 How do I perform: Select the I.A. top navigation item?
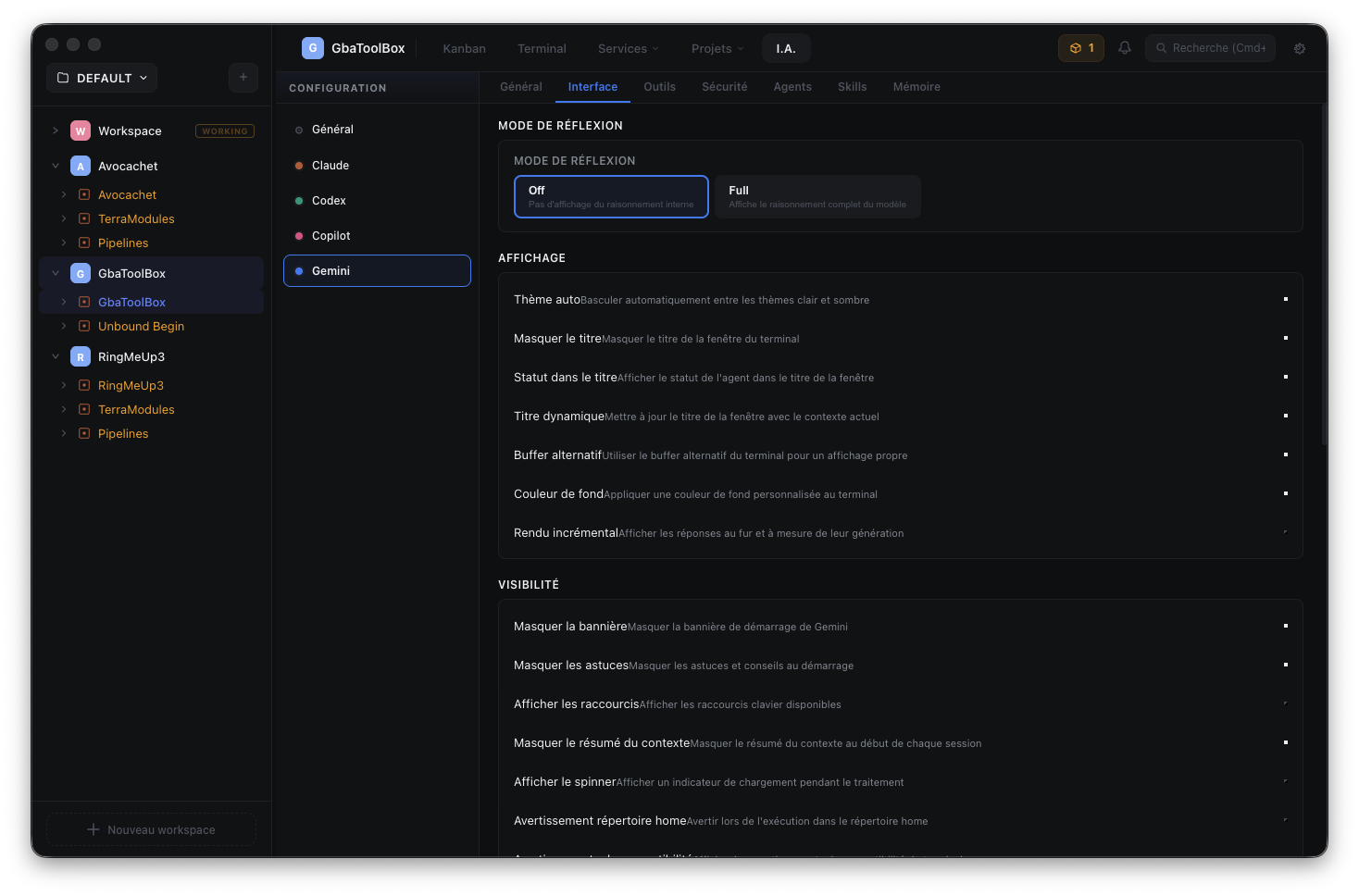click(786, 48)
